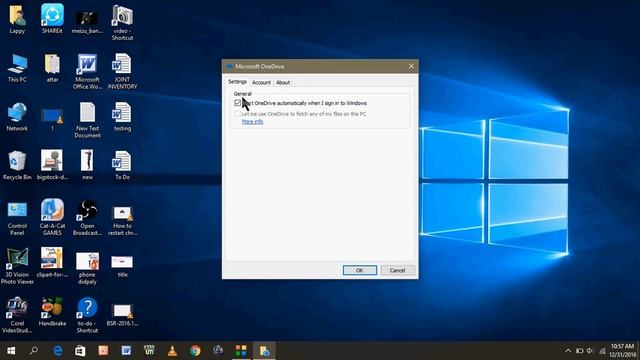The image size is (640, 360).
Task: Switch to the About tab
Action: 283,82
